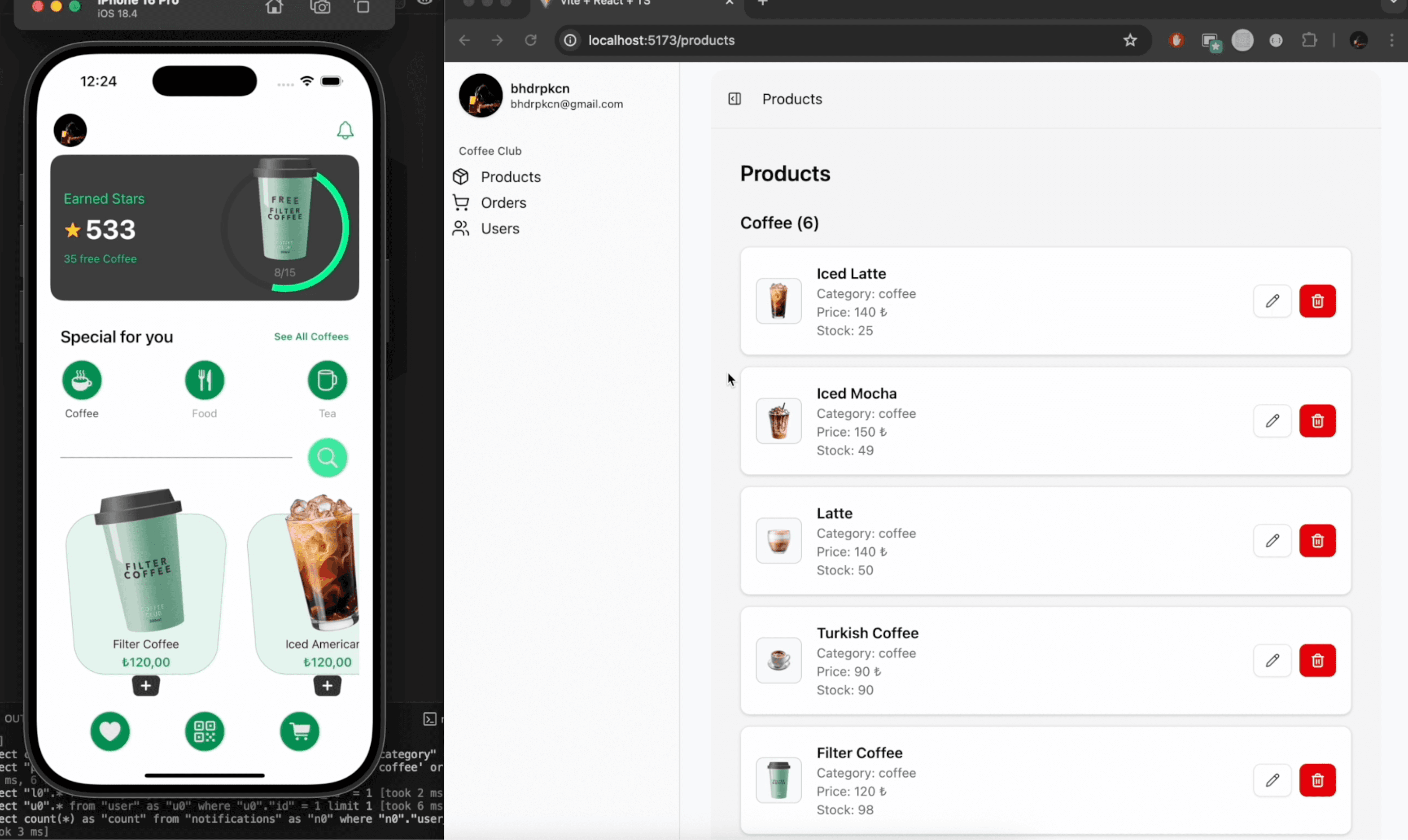Delete the Turkish Coffee product
This screenshot has height=840, width=1408.
point(1317,661)
